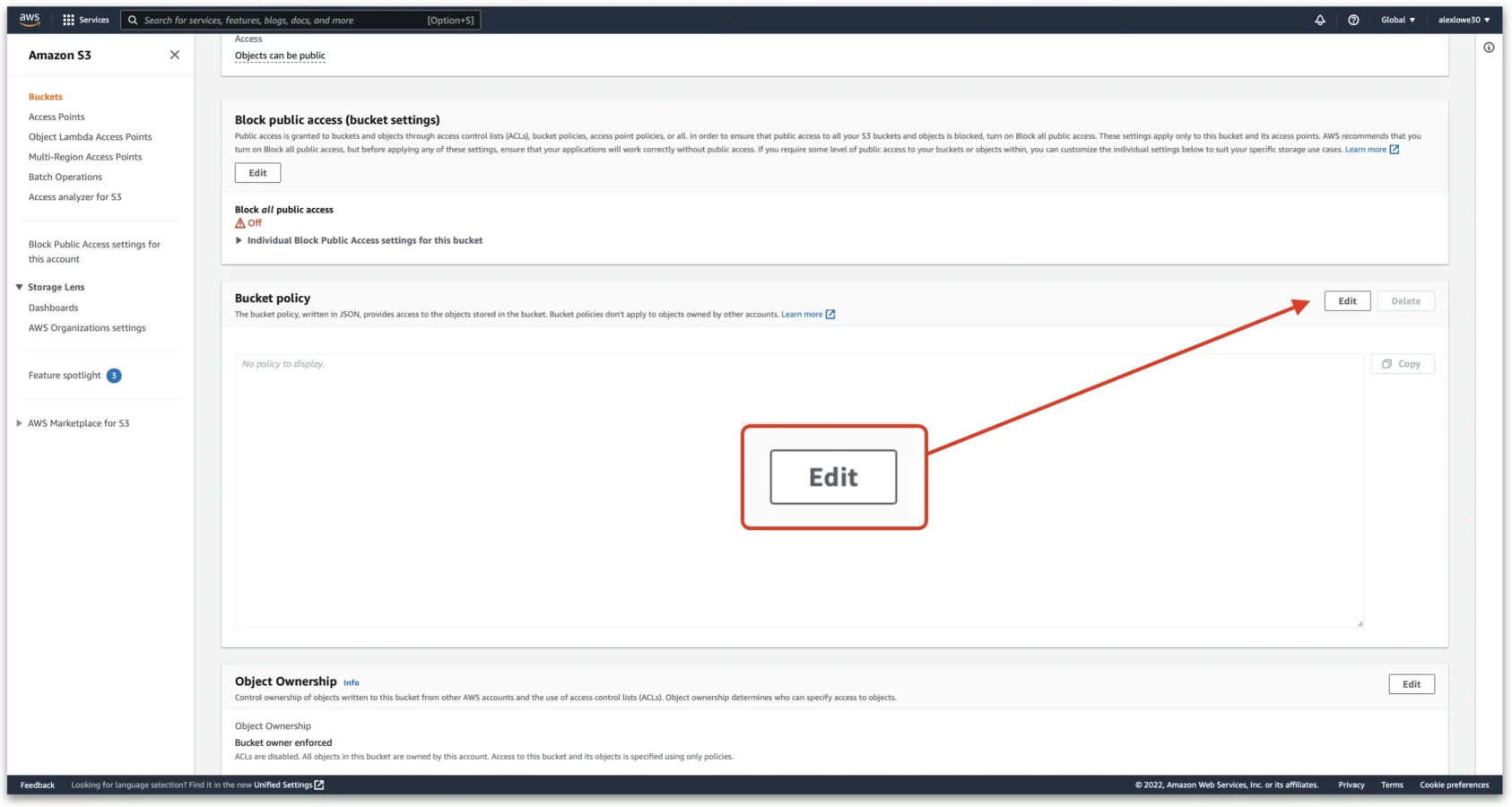Click the policy text area resize handle

pyautogui.click(x=1360, y=622)
